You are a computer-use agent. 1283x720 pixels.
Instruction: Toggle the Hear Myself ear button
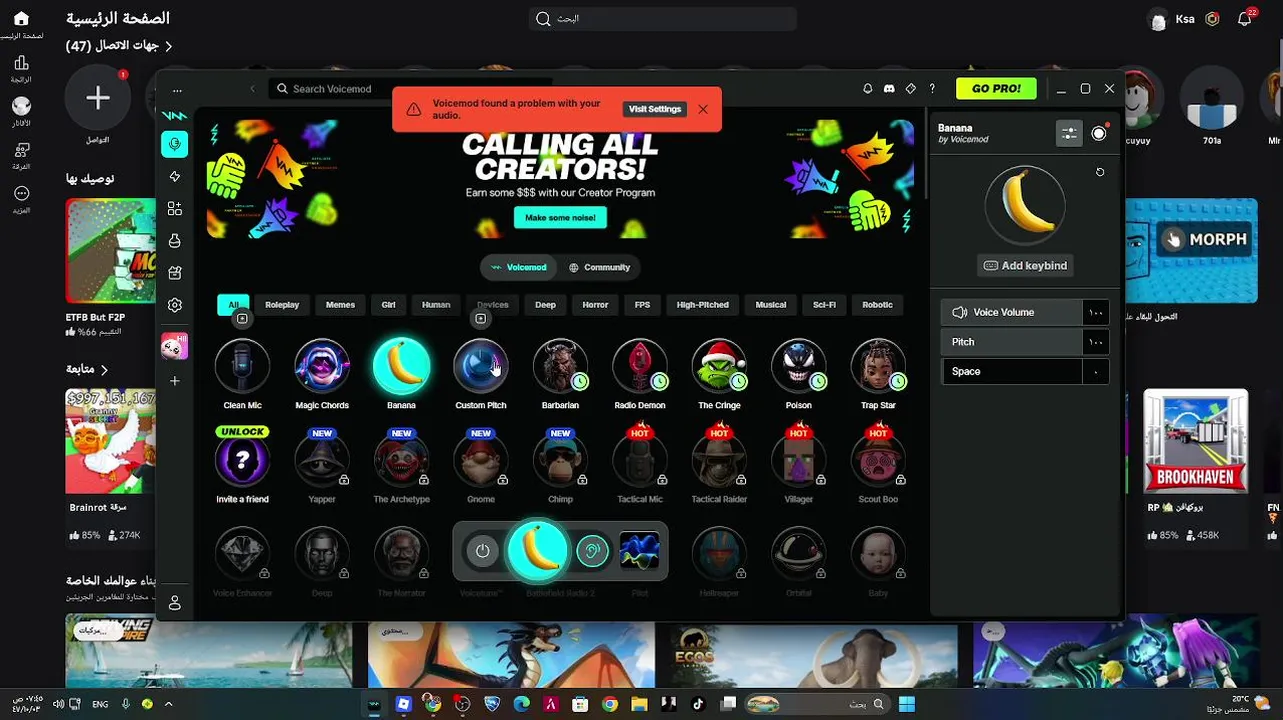593,551
